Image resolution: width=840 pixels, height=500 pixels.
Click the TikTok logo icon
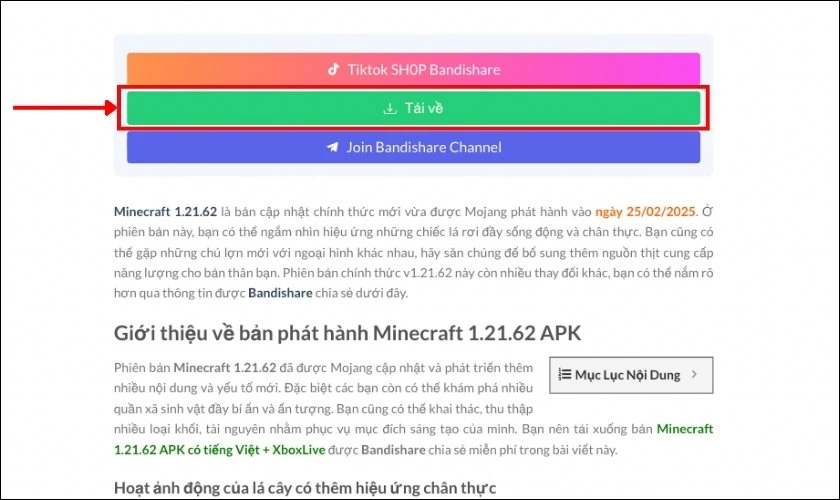(334, 70)
